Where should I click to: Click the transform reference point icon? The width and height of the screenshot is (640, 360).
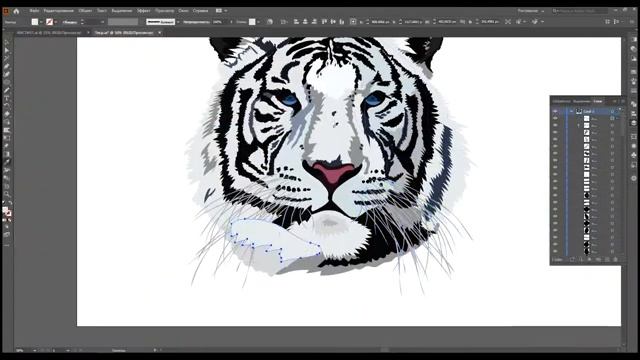353,22
